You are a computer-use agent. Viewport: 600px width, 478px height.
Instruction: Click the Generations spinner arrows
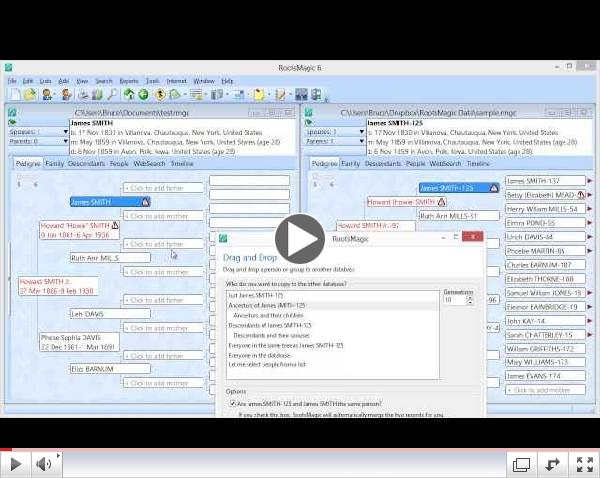tap(470, 300)
